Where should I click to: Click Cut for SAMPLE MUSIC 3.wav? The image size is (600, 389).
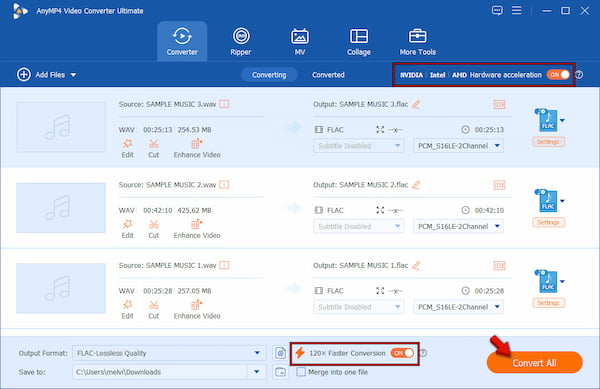click(153, 148)
